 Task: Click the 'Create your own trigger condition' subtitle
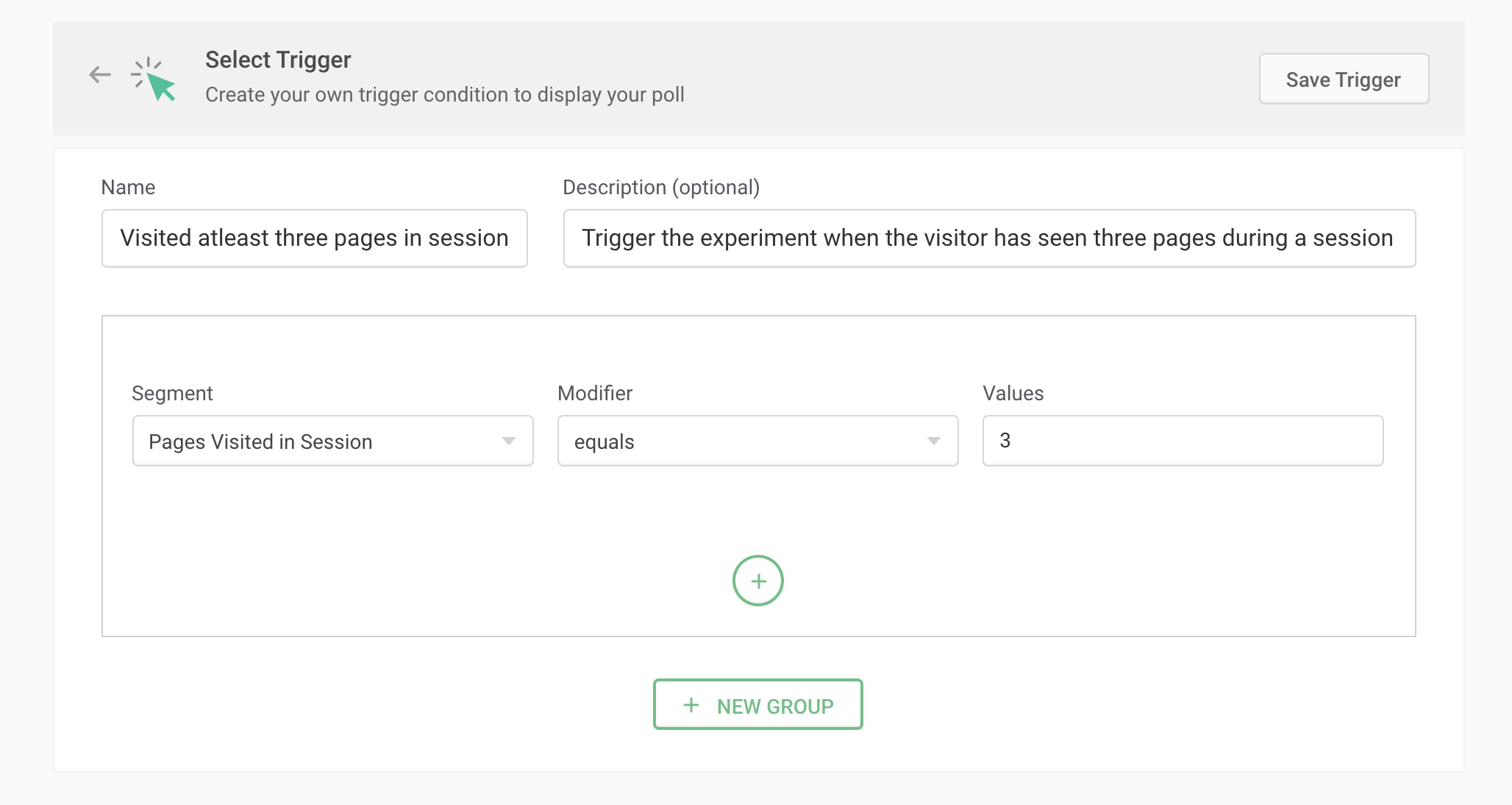(x=444, y=95)
